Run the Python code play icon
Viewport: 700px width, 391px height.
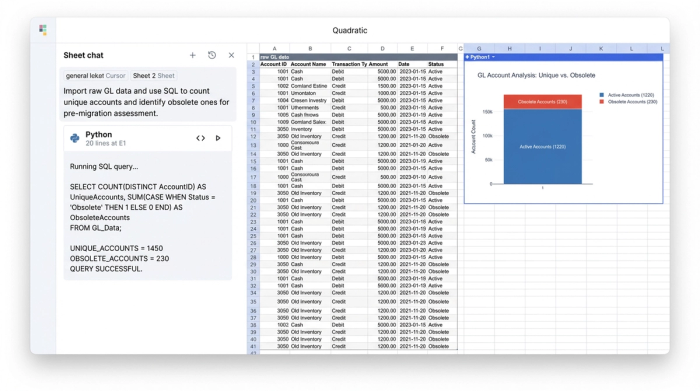point(218,138)
